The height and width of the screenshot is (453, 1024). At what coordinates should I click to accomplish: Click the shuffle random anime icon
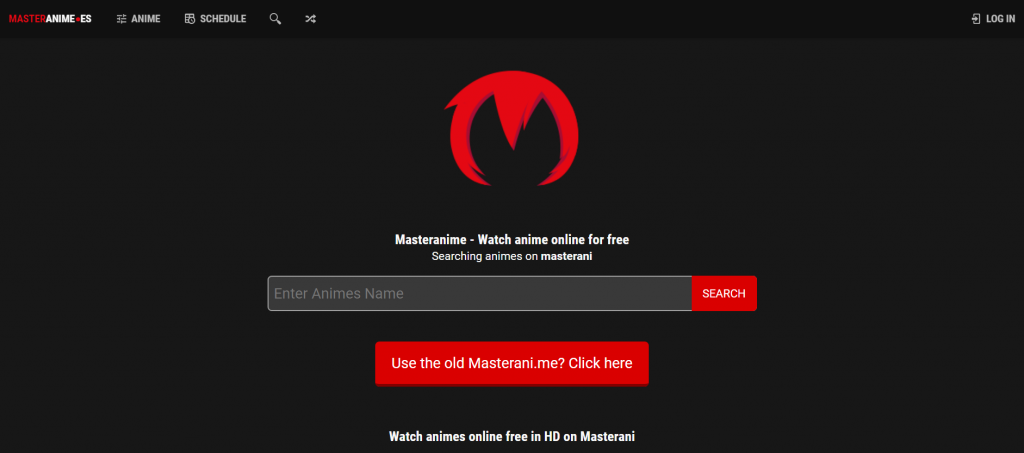[x=310, y=19]
